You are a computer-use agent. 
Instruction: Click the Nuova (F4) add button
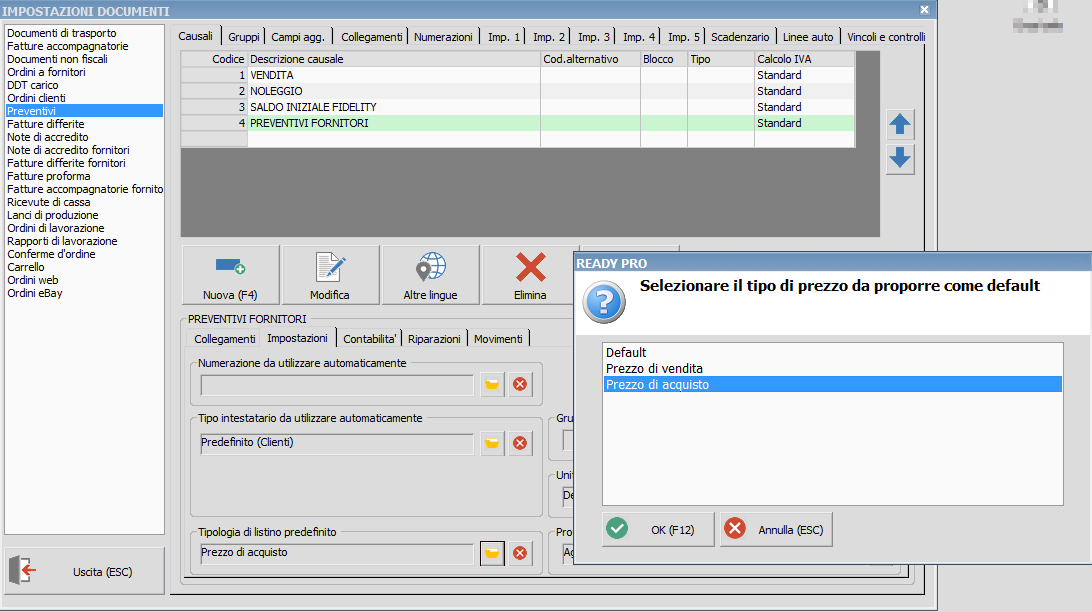[231, 275]
